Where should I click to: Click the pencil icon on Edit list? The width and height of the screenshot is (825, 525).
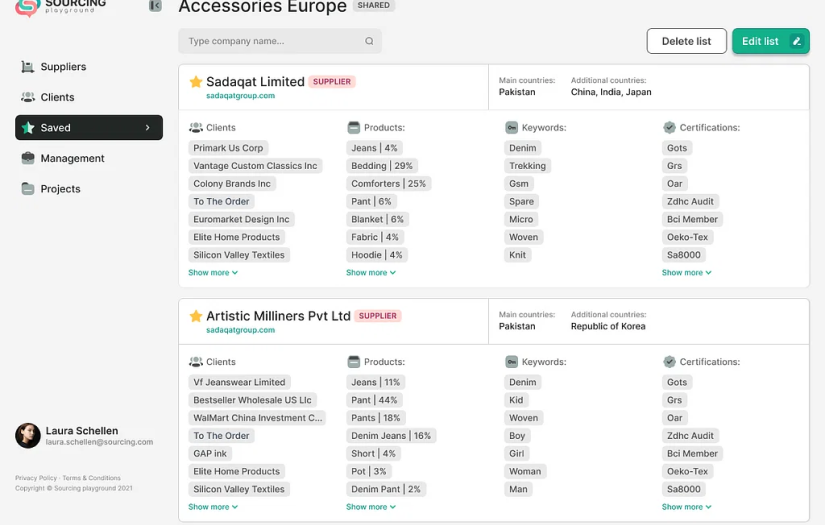tap(797, 41)
